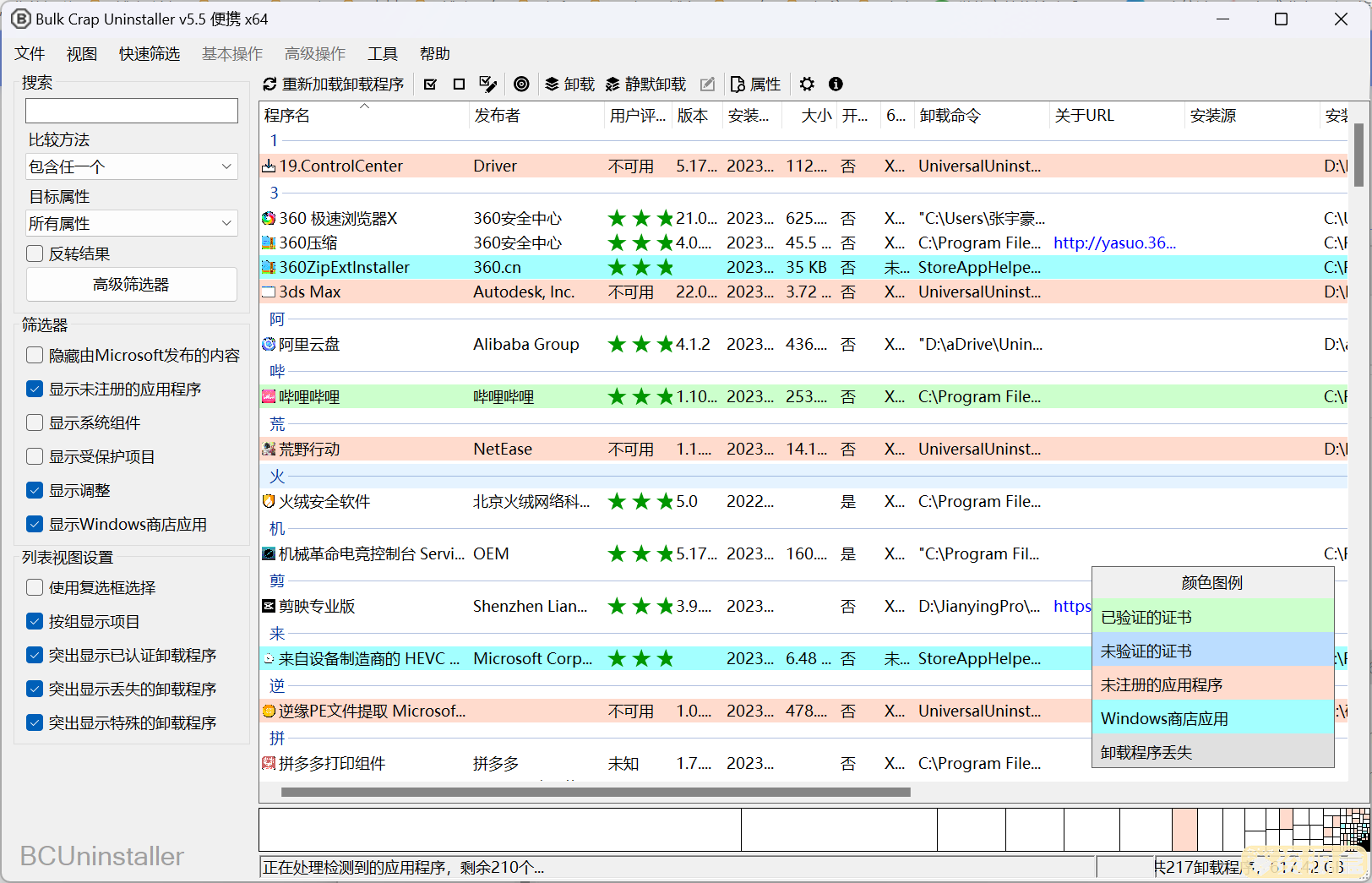The image size is (1372, 883).
Task: Click the 火绒安全软件 shield icon
Action: (x=269, y=502)
